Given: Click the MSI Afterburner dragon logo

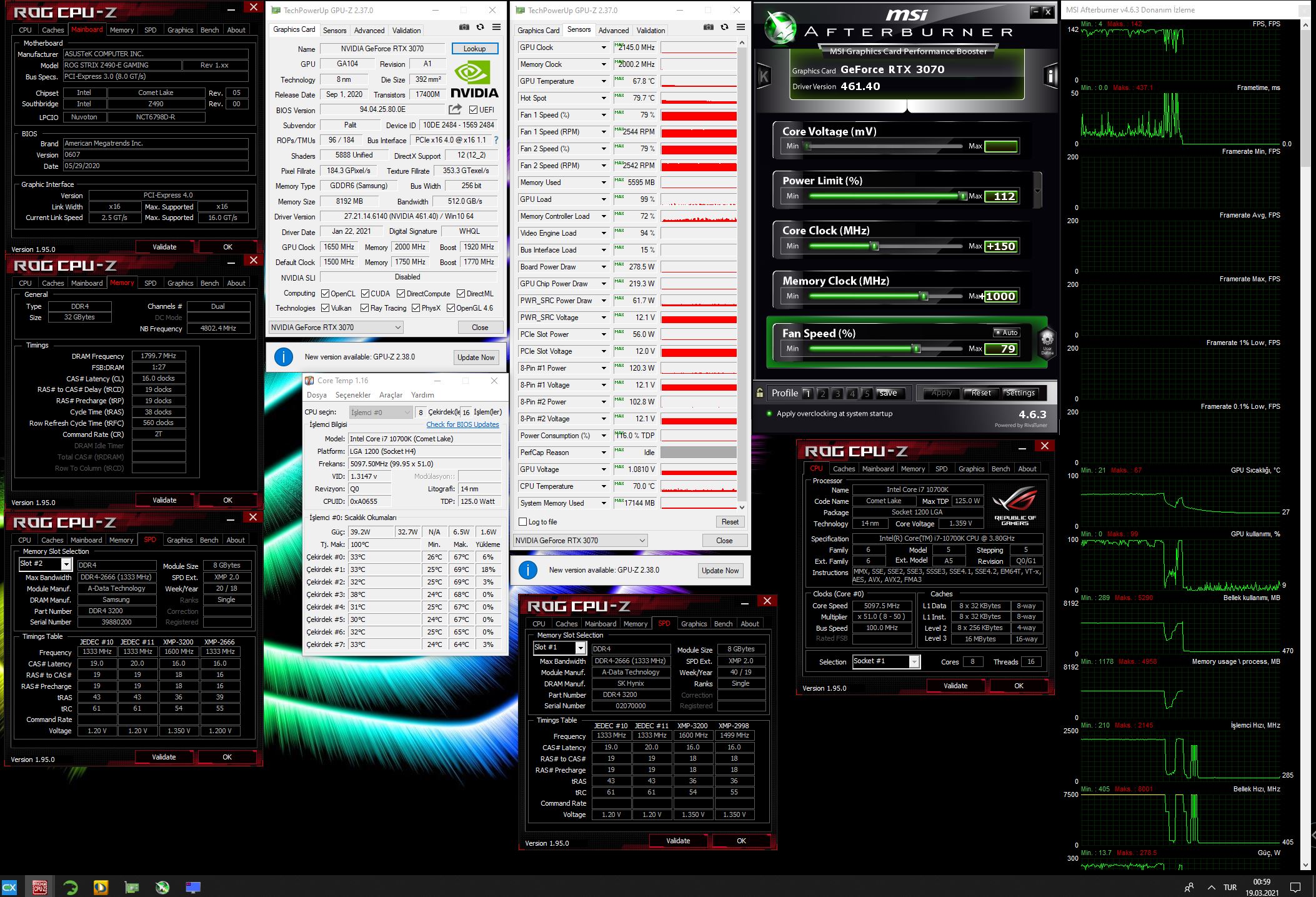Looking at the screenshot, I should coord(780,28).
